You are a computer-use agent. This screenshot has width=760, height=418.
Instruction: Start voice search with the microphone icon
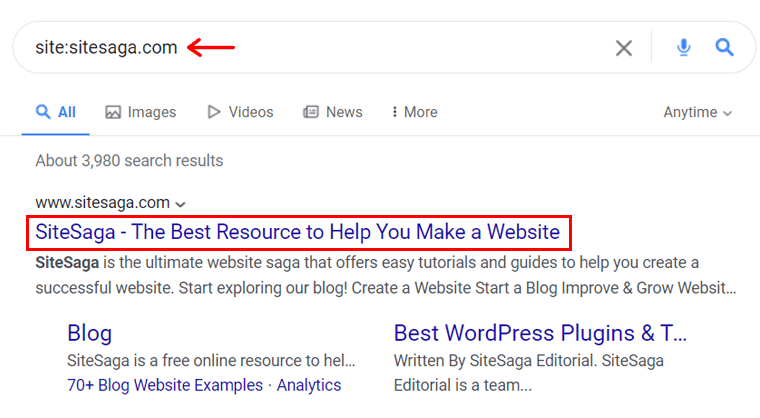pyautogui.click(x=683, y=48)
